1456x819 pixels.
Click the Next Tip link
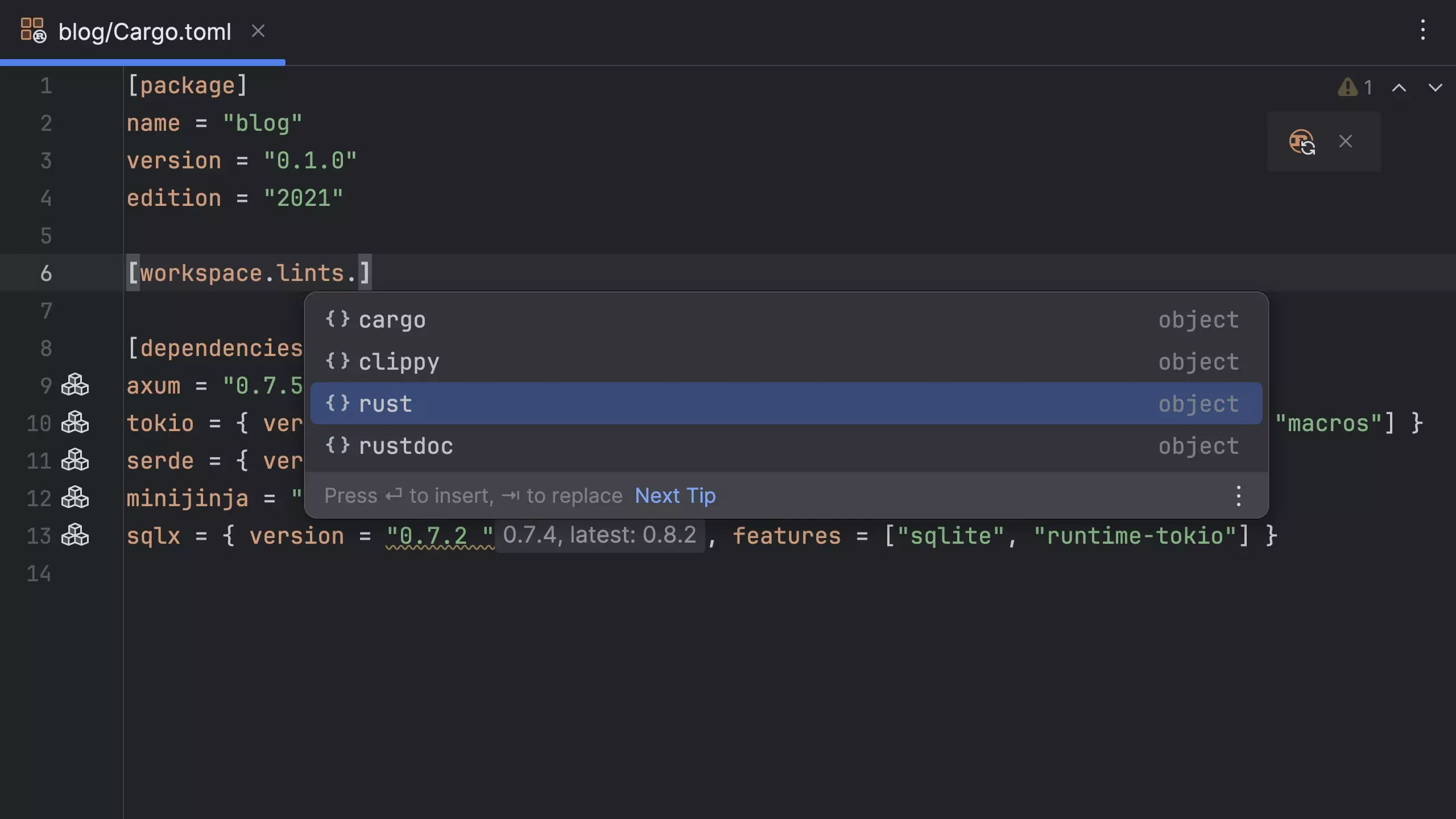675,496
